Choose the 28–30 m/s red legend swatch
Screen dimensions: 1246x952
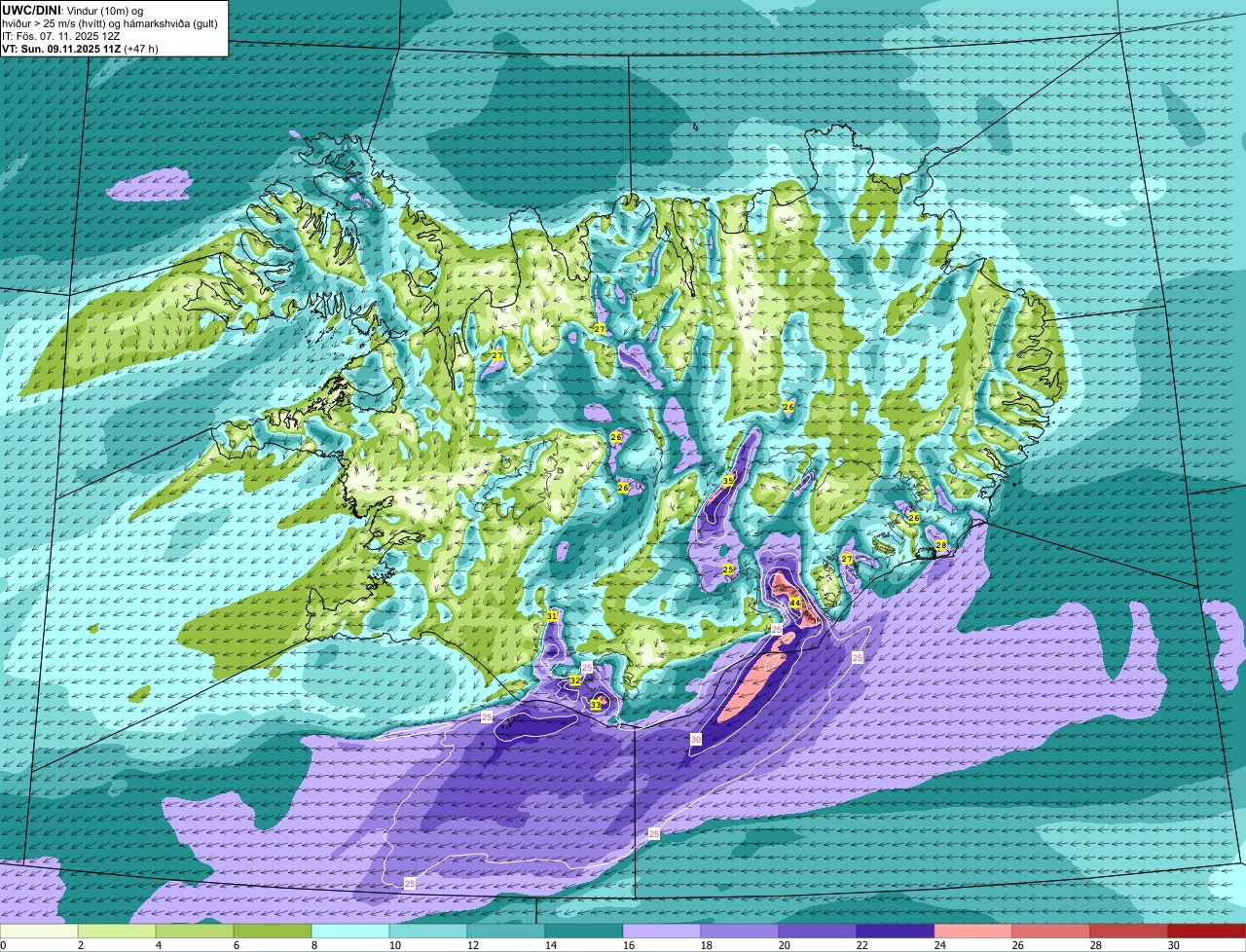(x=1129, y=931)
